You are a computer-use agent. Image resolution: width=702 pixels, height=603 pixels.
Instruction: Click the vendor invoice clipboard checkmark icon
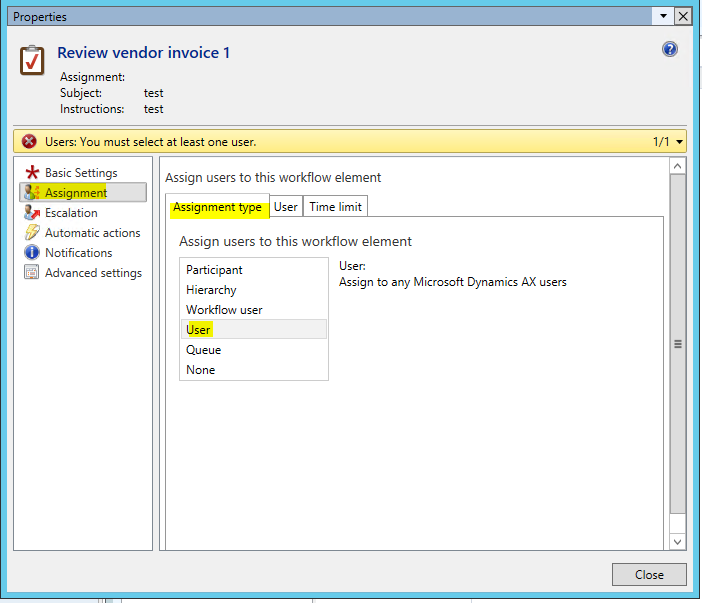(33, 59)
